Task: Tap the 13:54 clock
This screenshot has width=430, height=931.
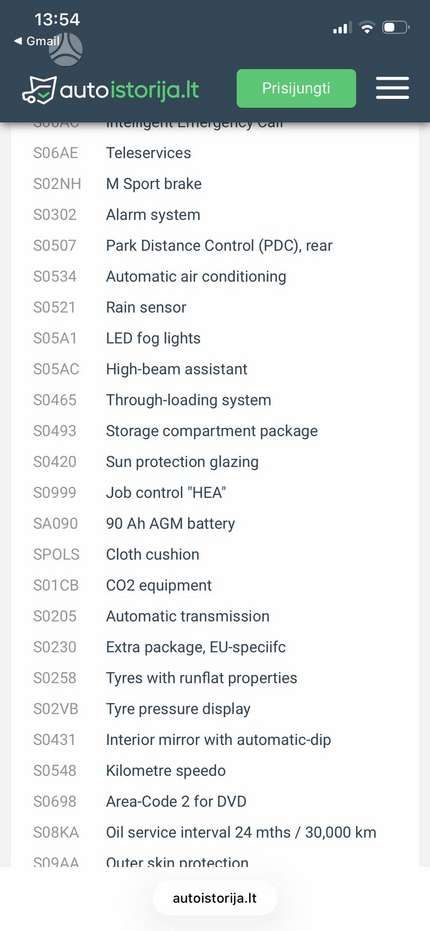Action: 57,20
